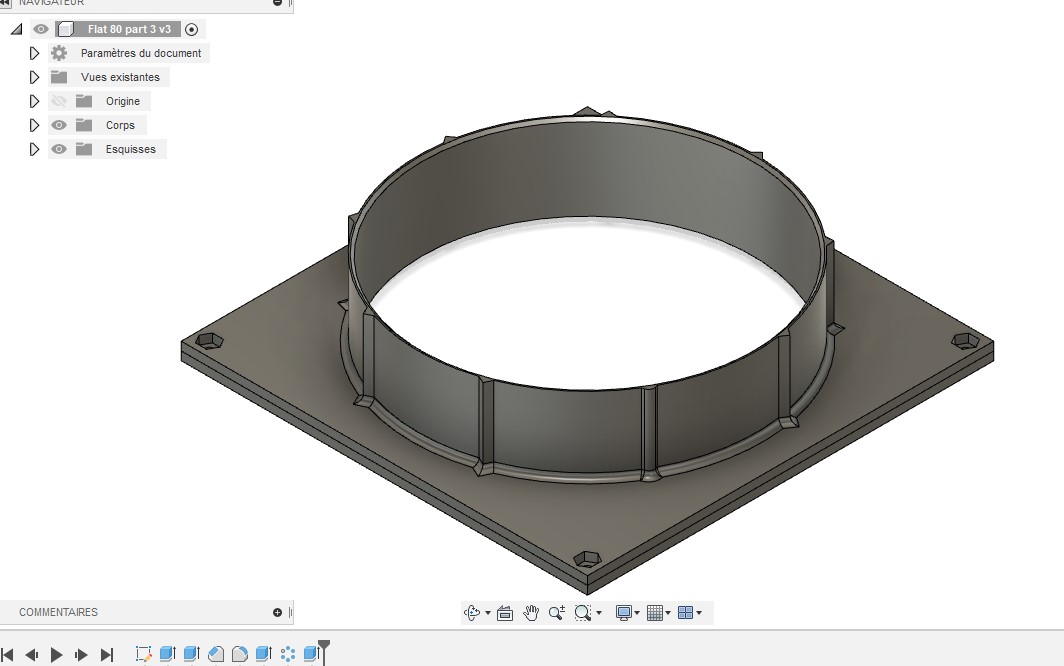The width and height of the screenshot is (1064, 666).
Task: Activate component radio button for Flat 80
Action: tap(192, 29)
